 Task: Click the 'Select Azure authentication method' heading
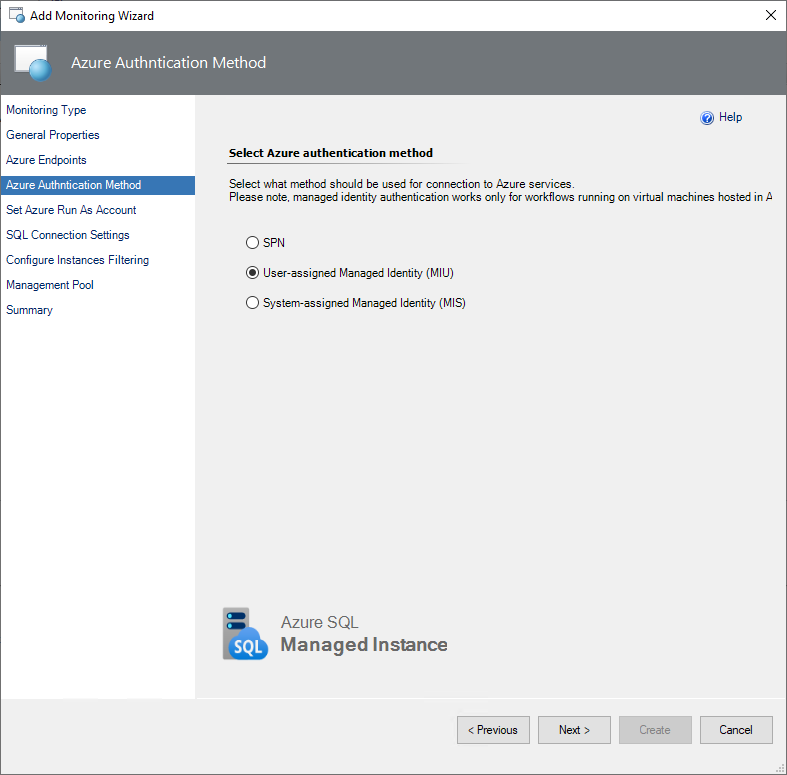pos(331,153)
